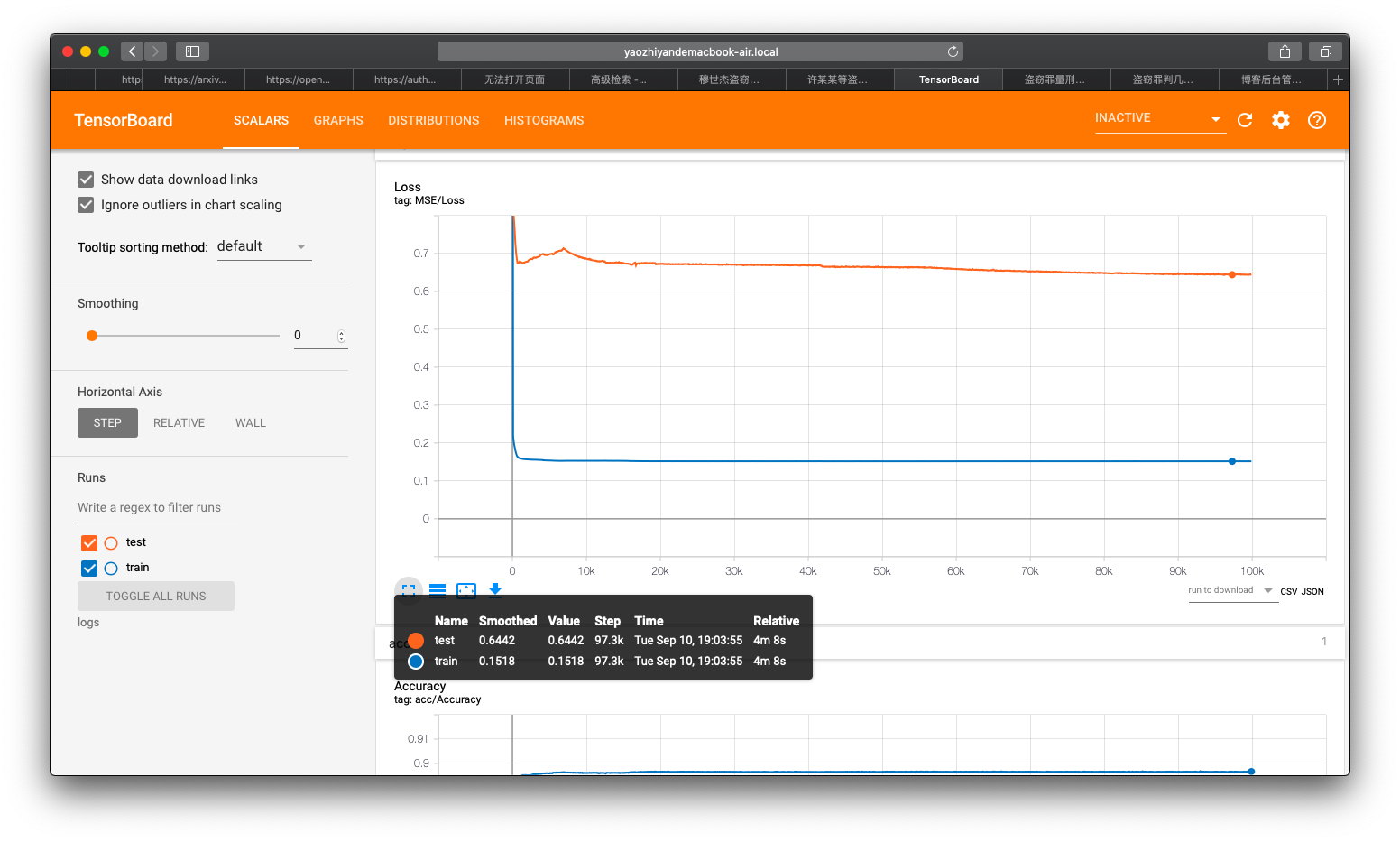Image resolution: width=1400 pixels, height=842 pixels.
Task: Fit Loss chart domain to data
Action: pyautogui.click(x=466, y=590)
